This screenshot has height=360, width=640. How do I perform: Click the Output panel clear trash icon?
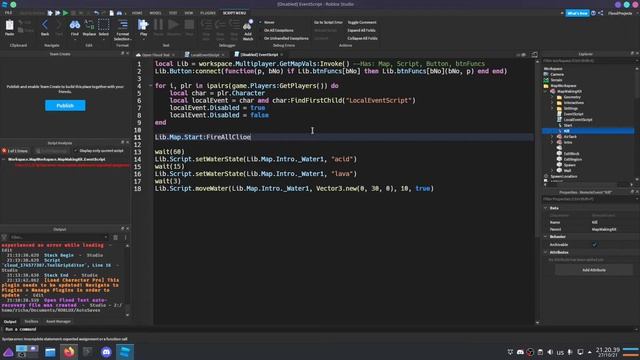(x=116, y=237)
